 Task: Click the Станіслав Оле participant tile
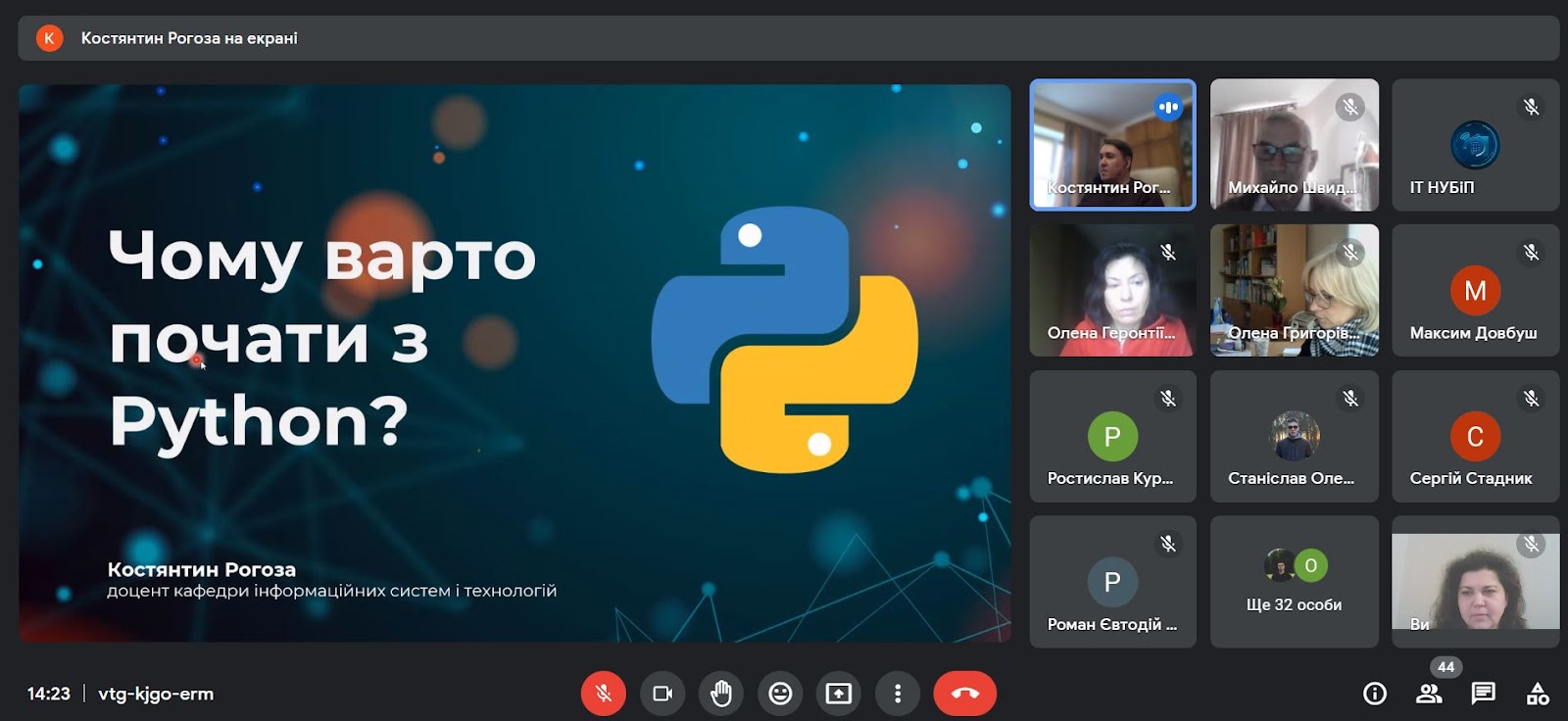[1295, 436]
